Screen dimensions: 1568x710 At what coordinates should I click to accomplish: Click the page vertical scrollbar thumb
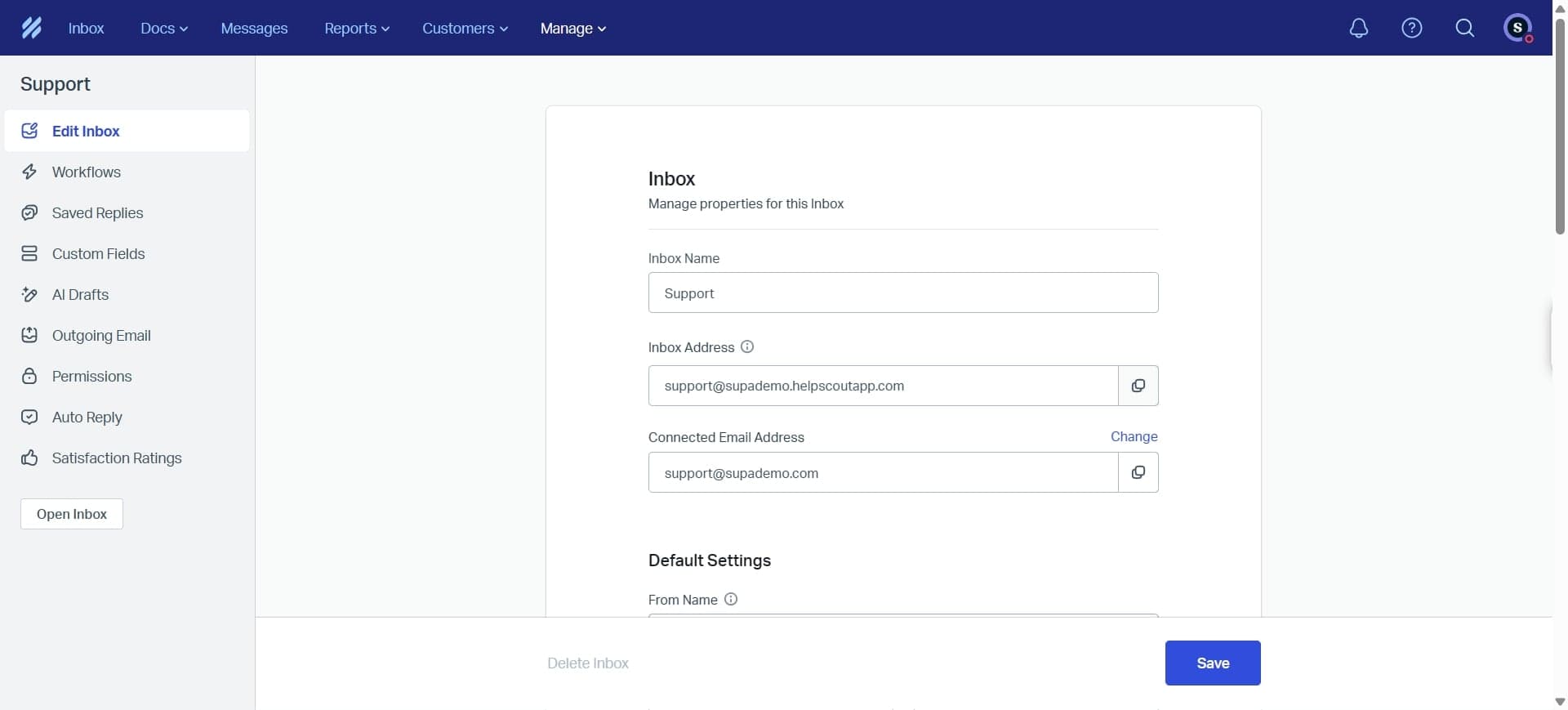tap(1560, 125)
